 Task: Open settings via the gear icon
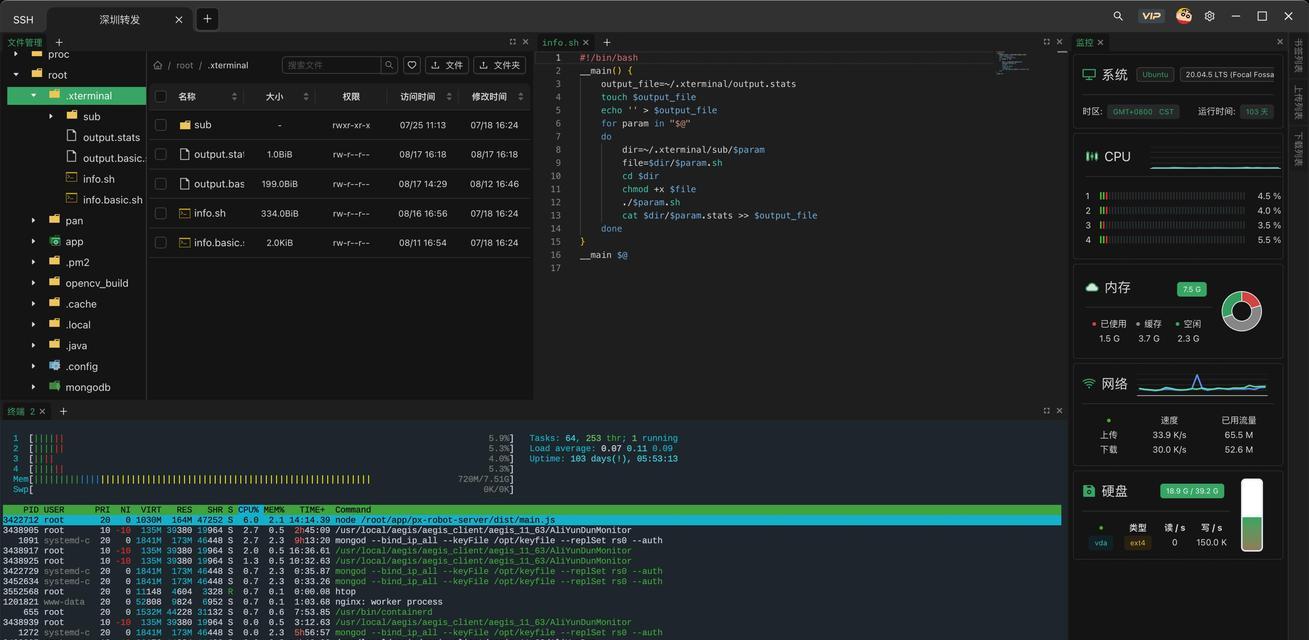point(1210,16)
